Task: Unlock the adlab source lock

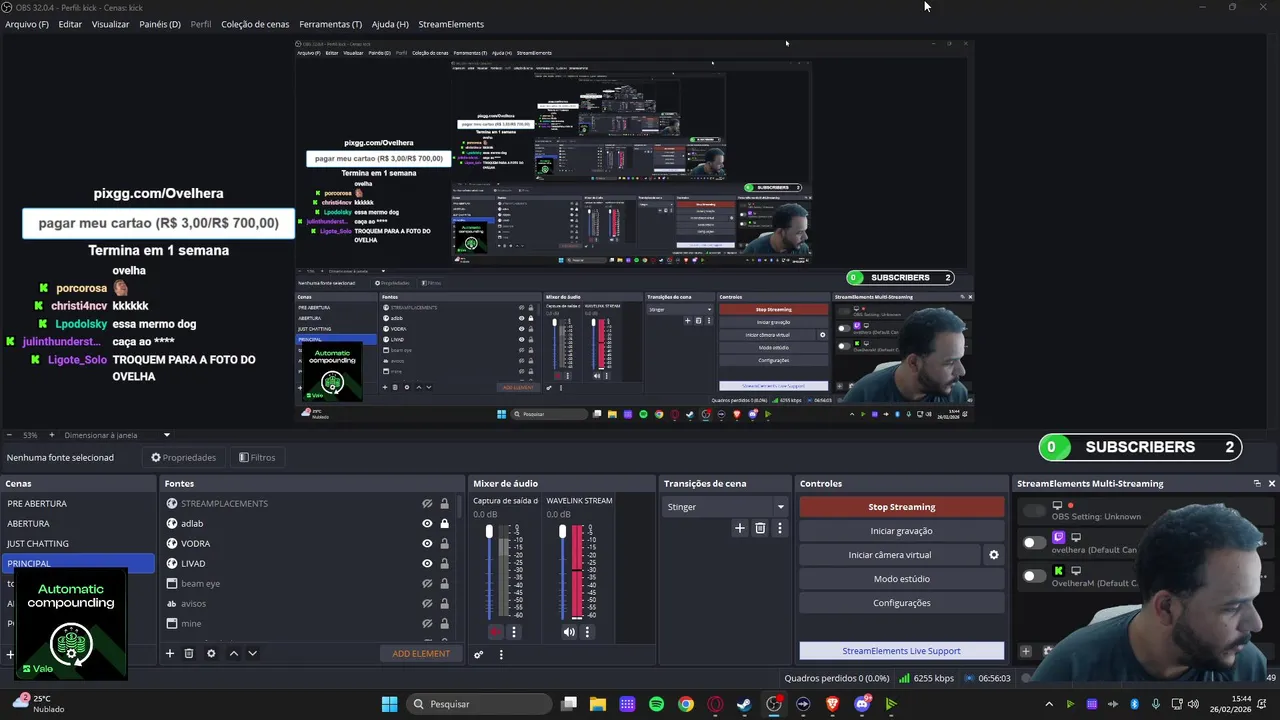Action: point(444,523)
